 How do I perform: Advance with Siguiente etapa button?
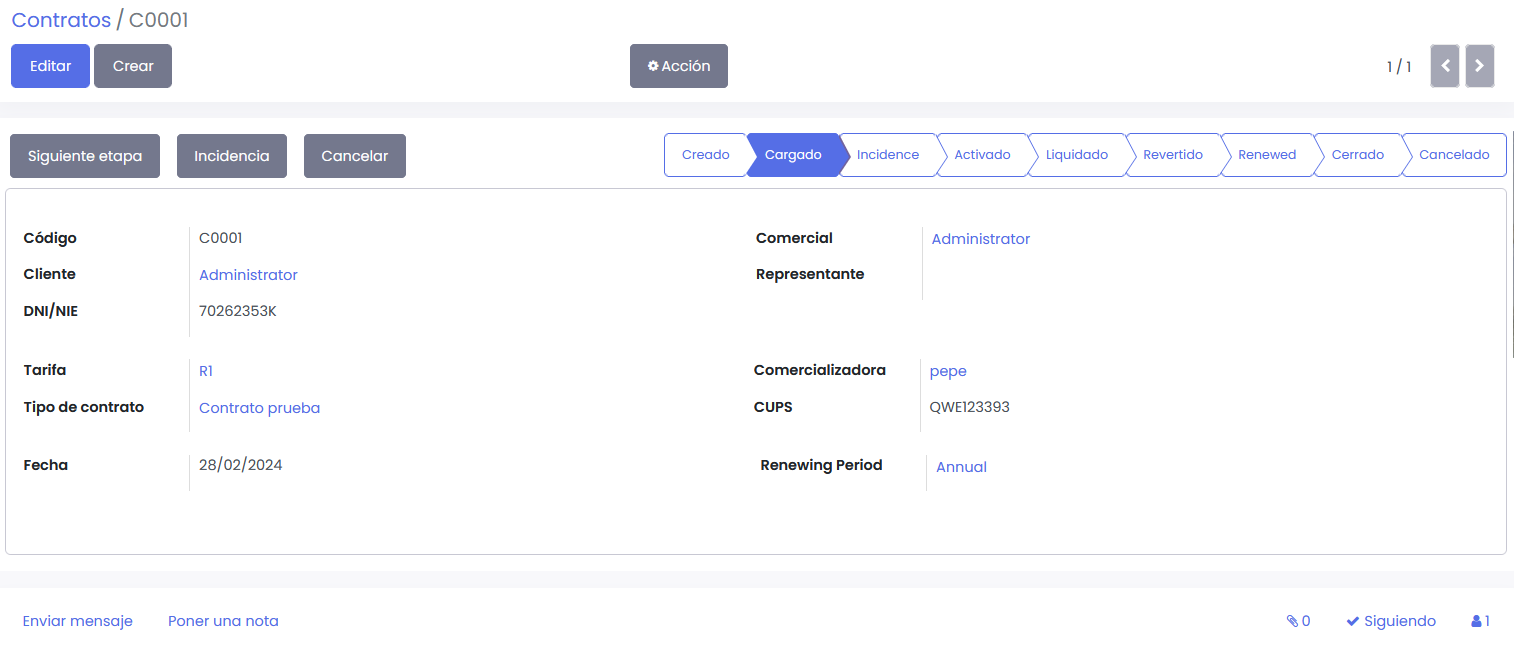85,156
